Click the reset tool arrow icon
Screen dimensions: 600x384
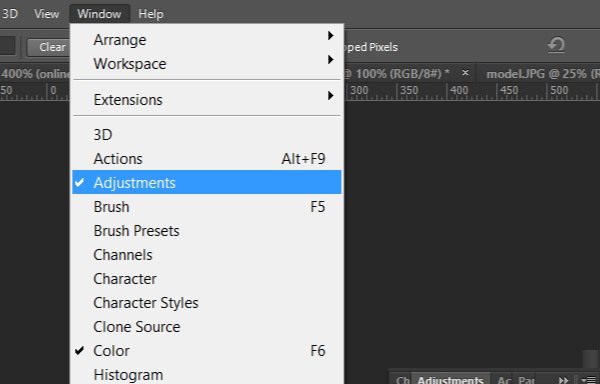click(556, 45)
